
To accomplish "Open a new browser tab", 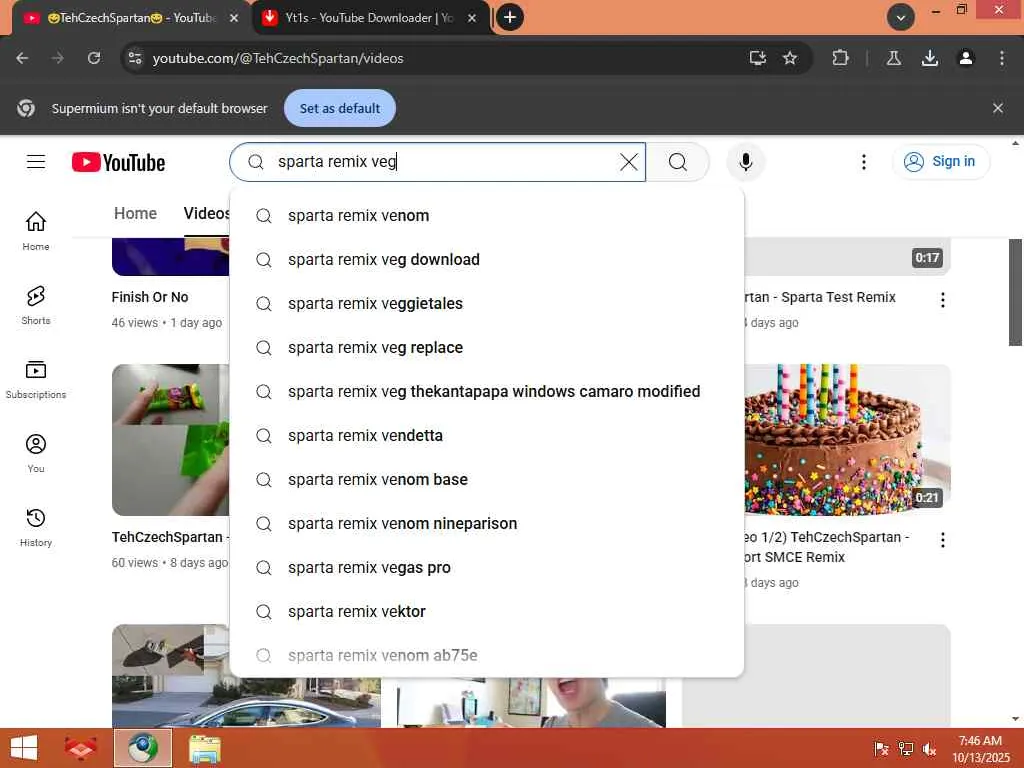I will point(510,17).
